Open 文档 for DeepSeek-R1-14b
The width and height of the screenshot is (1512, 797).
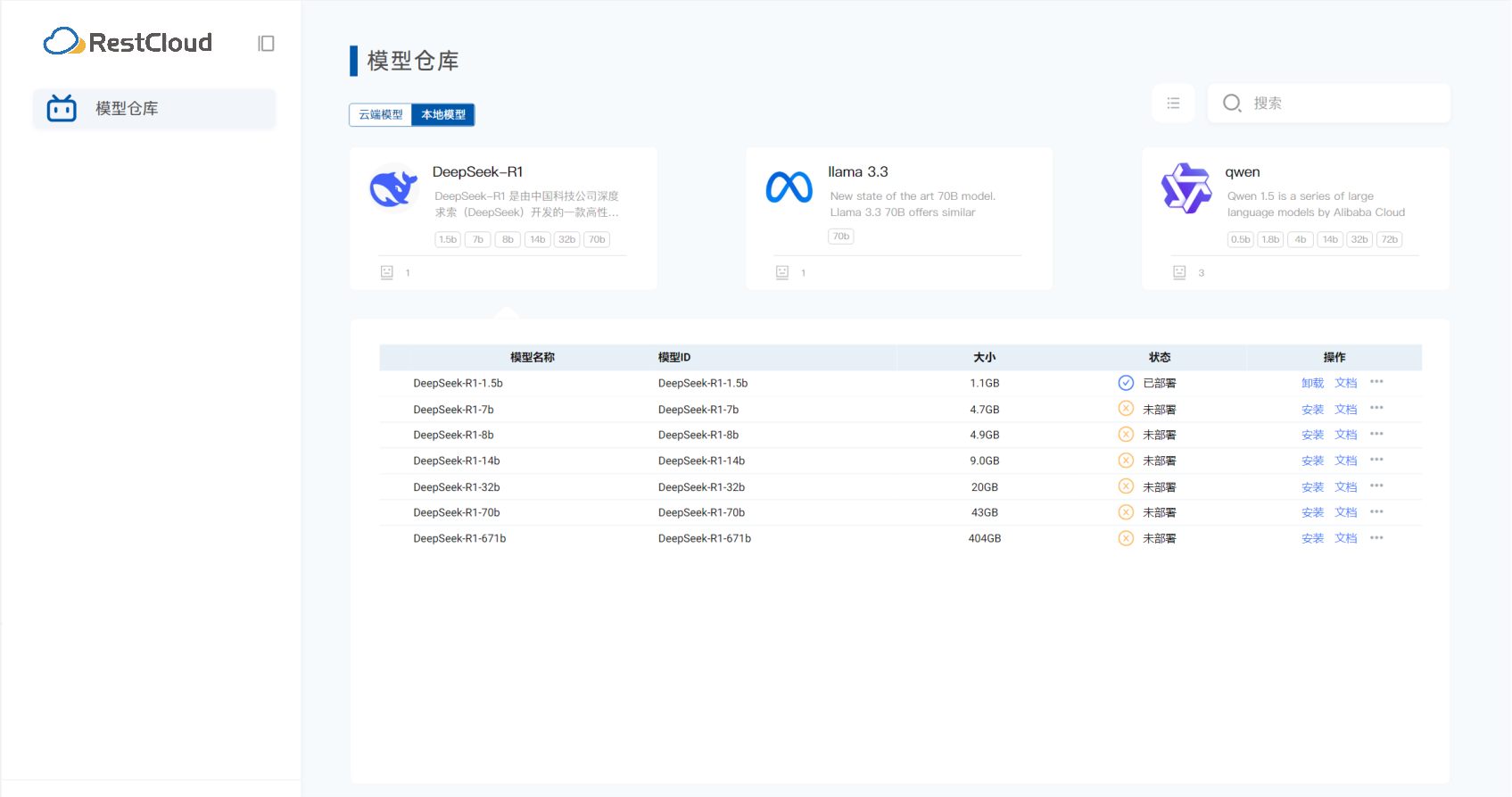(1345, 461)
